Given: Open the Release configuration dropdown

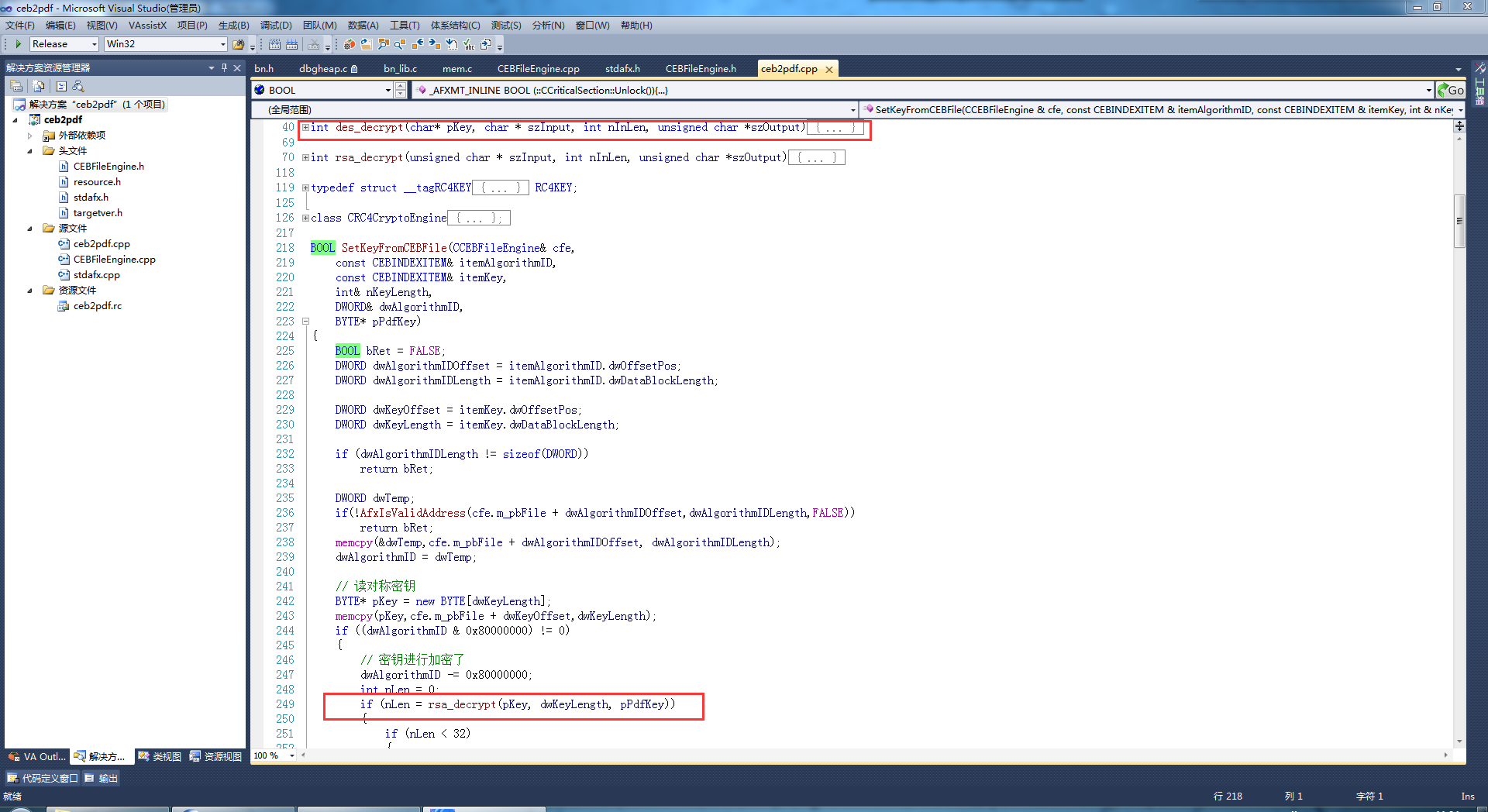Looking at the screenshot, I should [x=94, y=44].
